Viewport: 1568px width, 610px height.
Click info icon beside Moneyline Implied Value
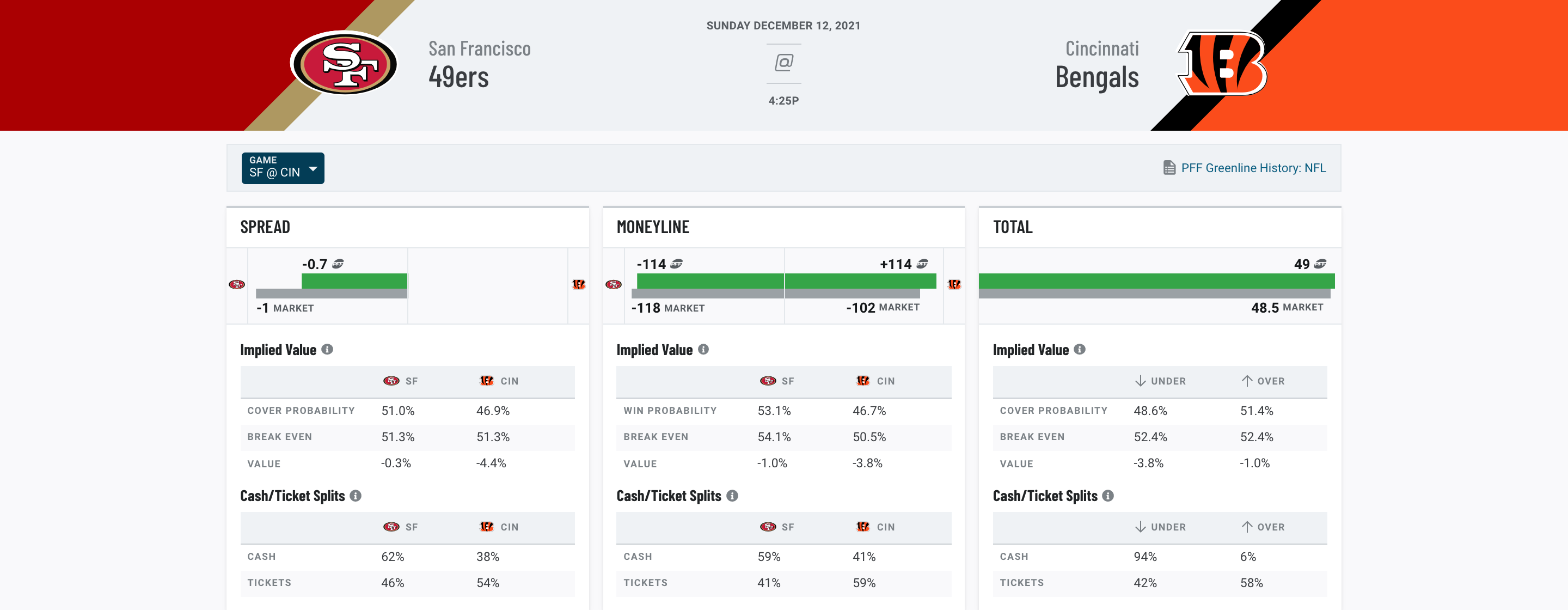[703, 350]
